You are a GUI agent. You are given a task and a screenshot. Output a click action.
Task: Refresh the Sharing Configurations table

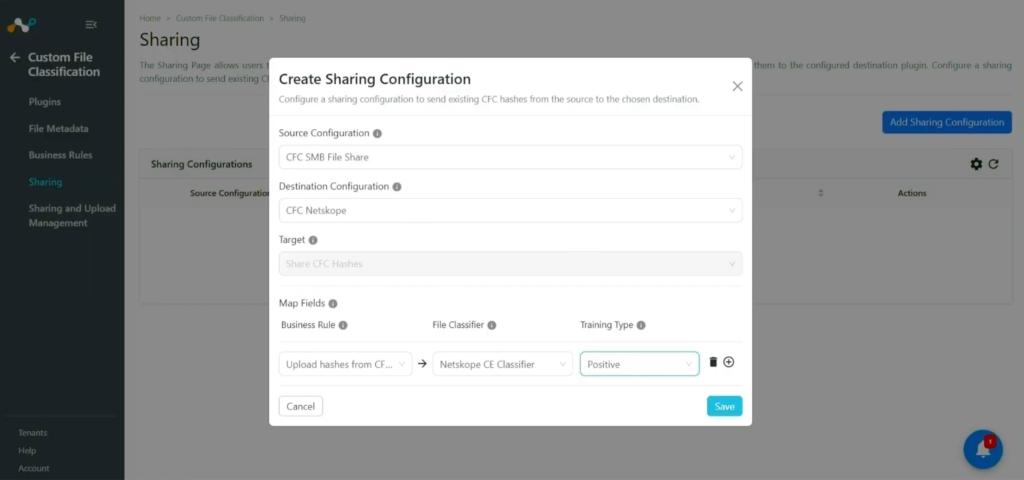point(993,164)
